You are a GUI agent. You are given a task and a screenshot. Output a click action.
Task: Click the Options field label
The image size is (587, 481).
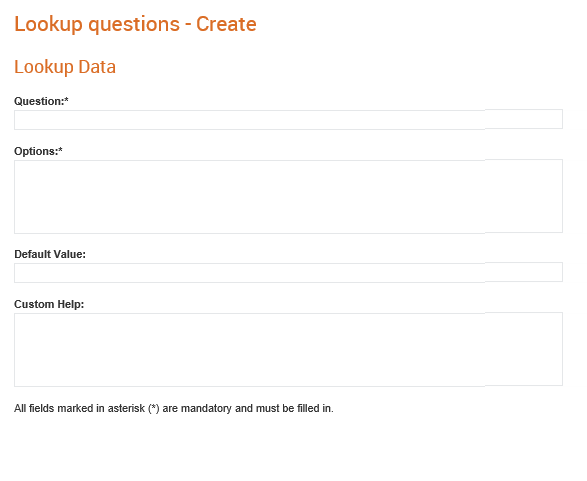[38, 151]
